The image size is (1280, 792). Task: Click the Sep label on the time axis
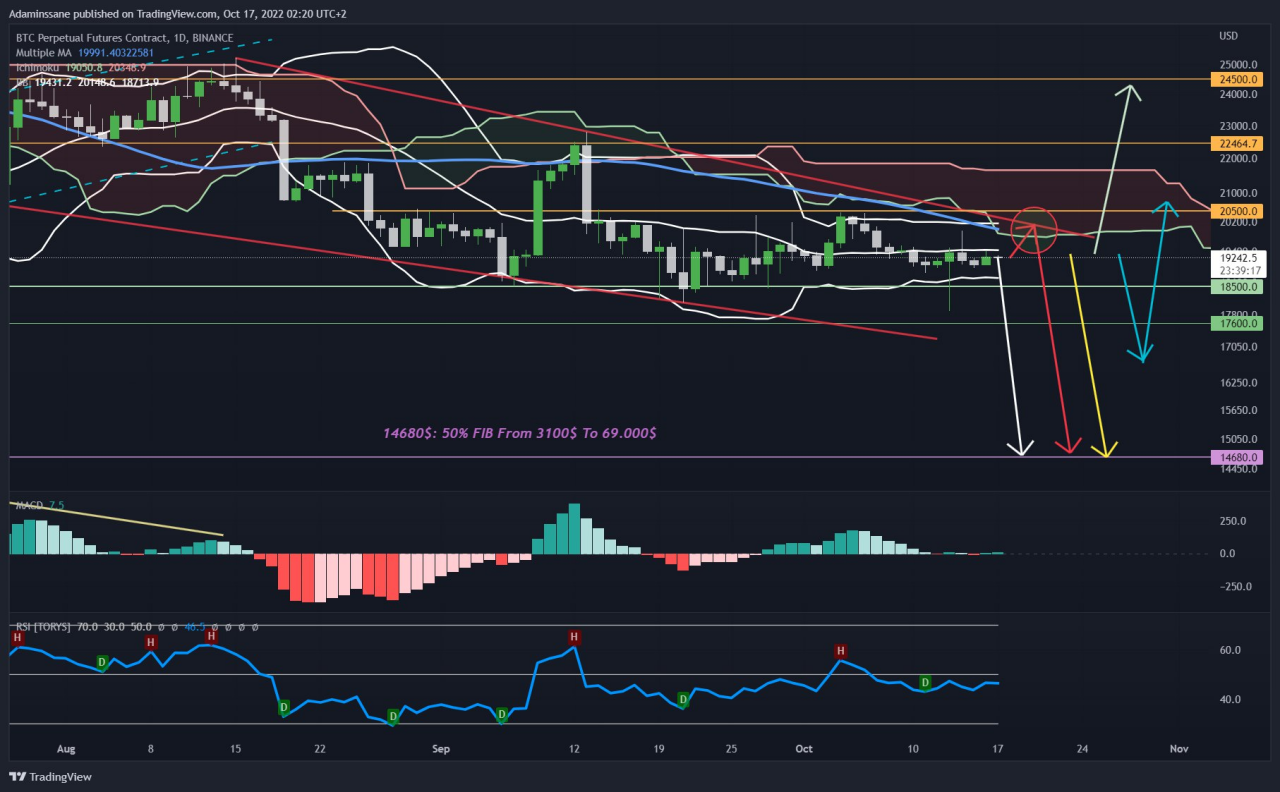click(442, 748)
